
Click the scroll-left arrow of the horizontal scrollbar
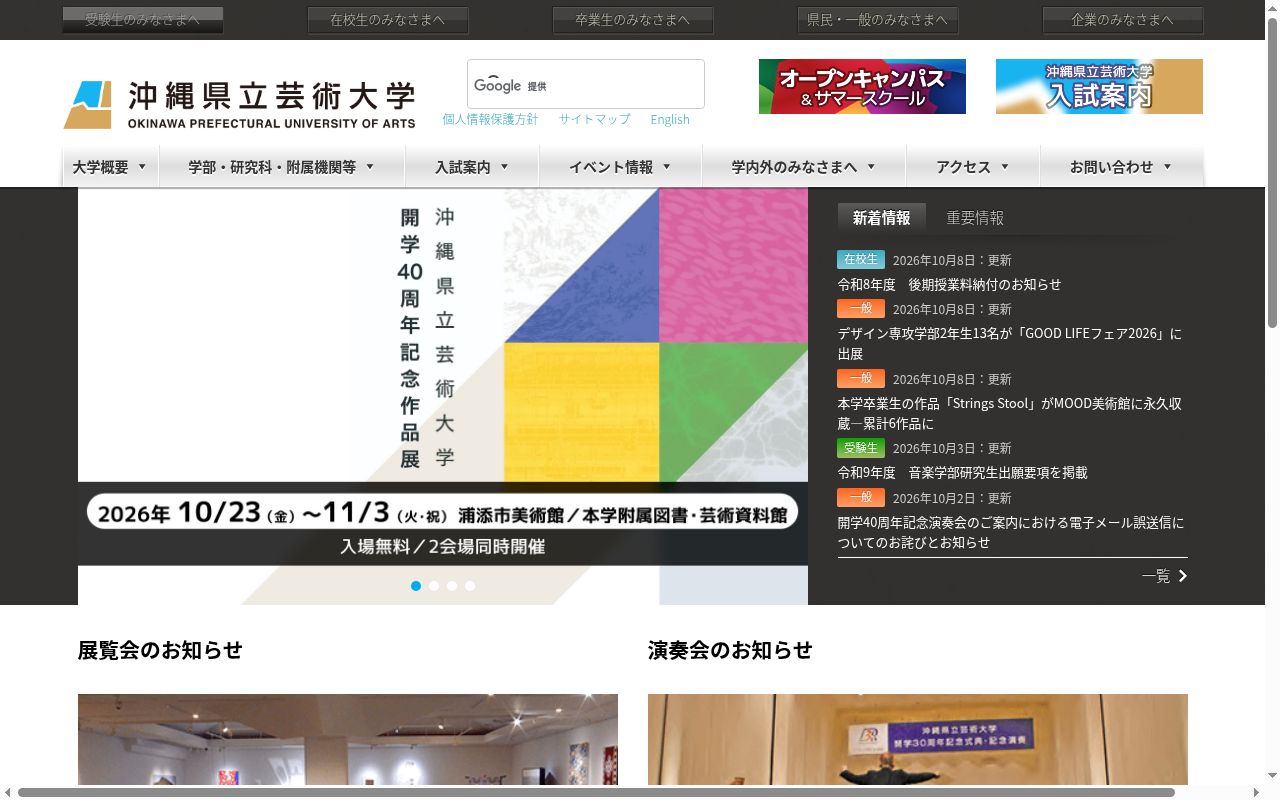8,793
